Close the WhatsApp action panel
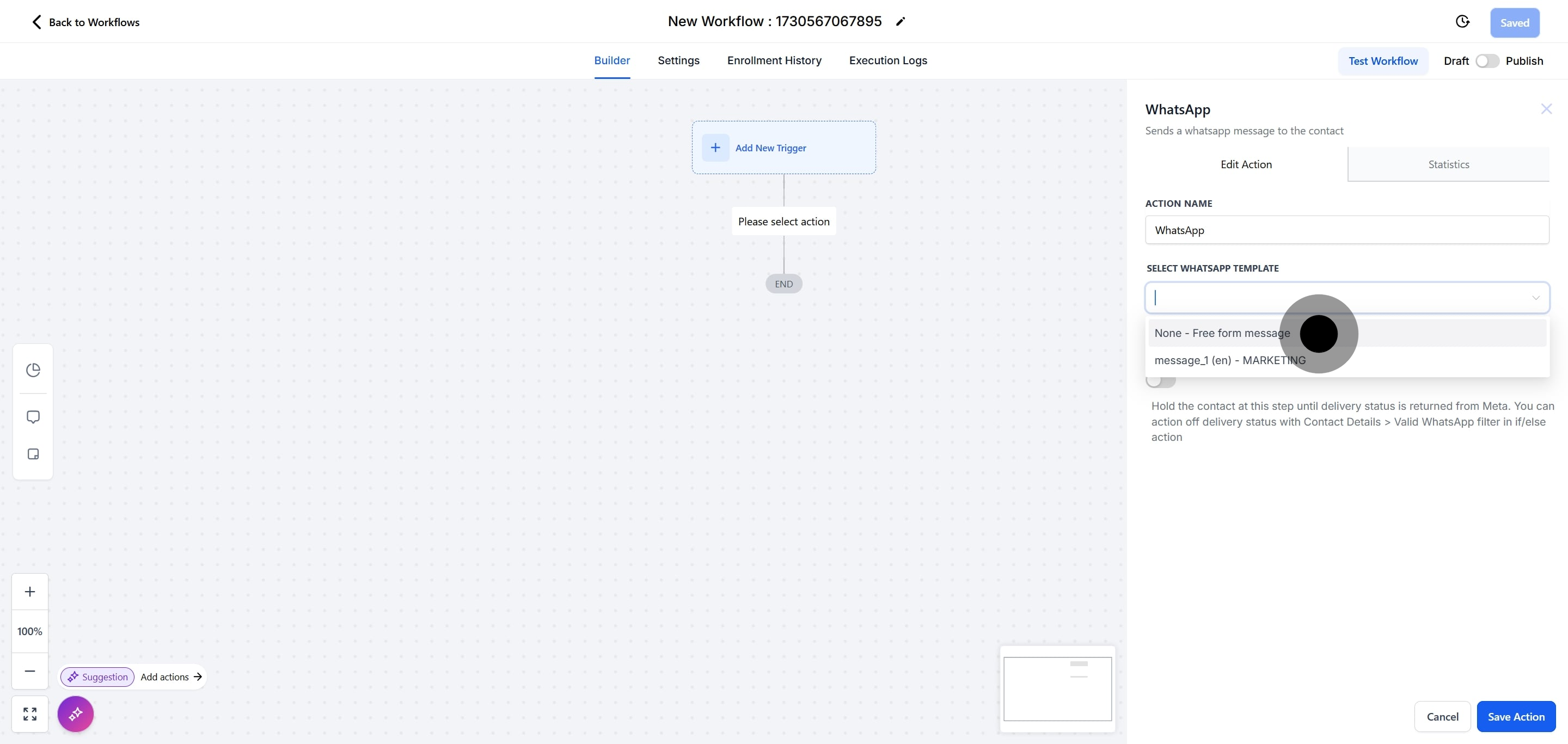Screen dimensions: 1568x744 [x=1546, y=109]
